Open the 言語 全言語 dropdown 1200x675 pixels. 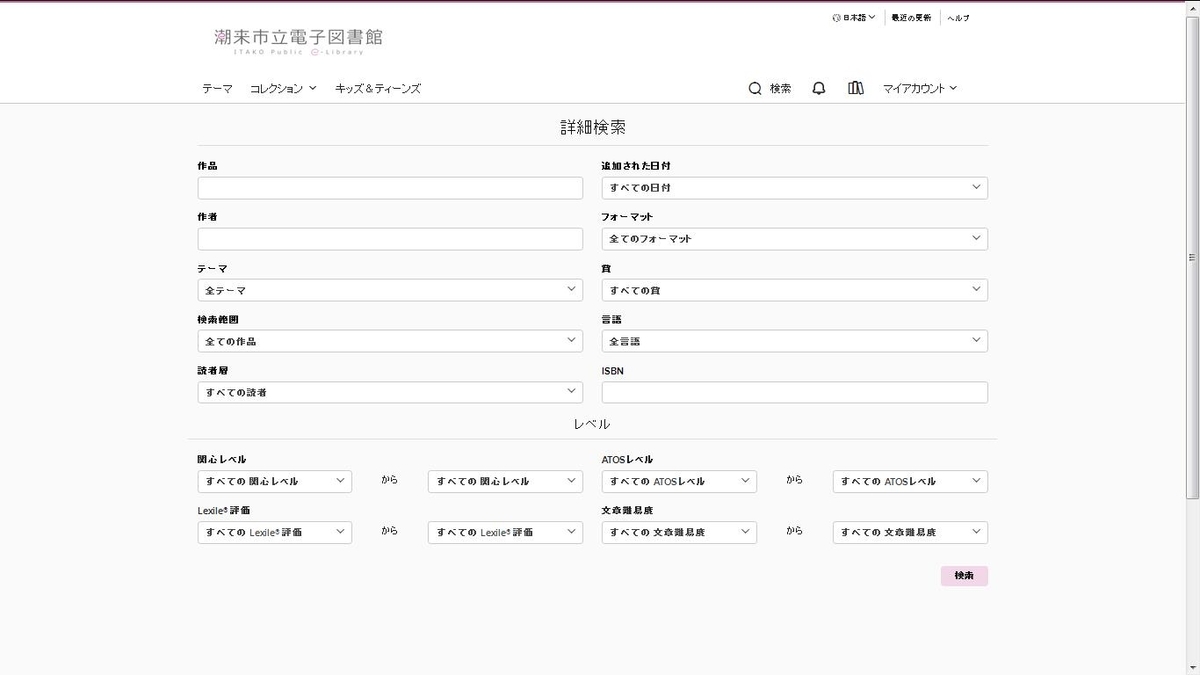pyautogui.click(x=795, y=341)
